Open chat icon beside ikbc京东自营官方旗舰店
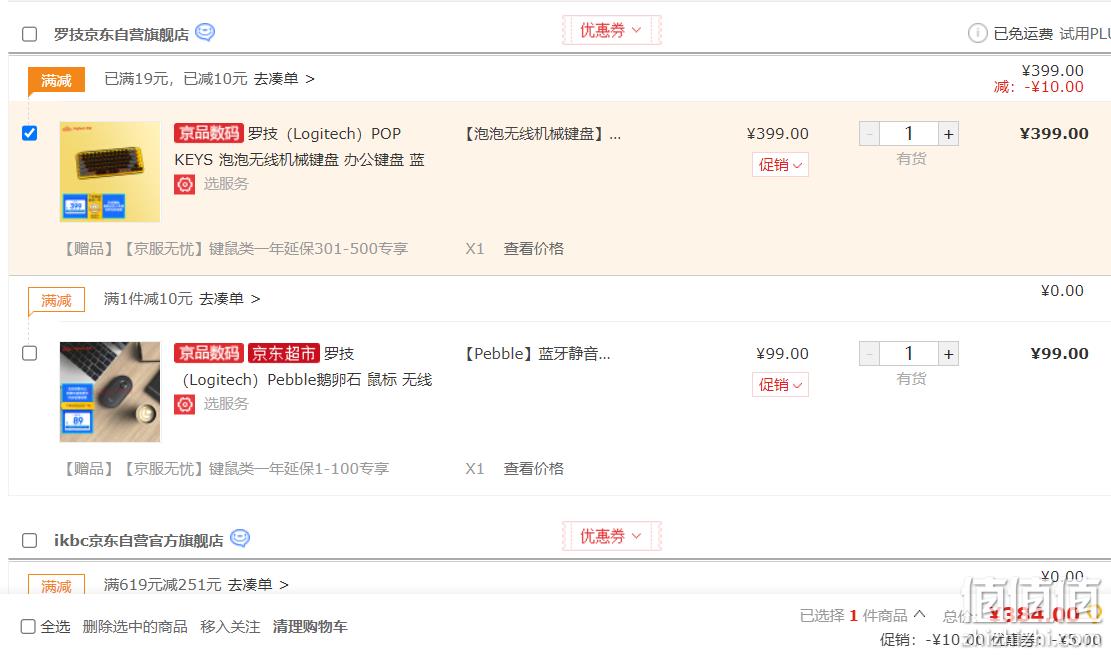The image size is (1111, 656). 240,538
